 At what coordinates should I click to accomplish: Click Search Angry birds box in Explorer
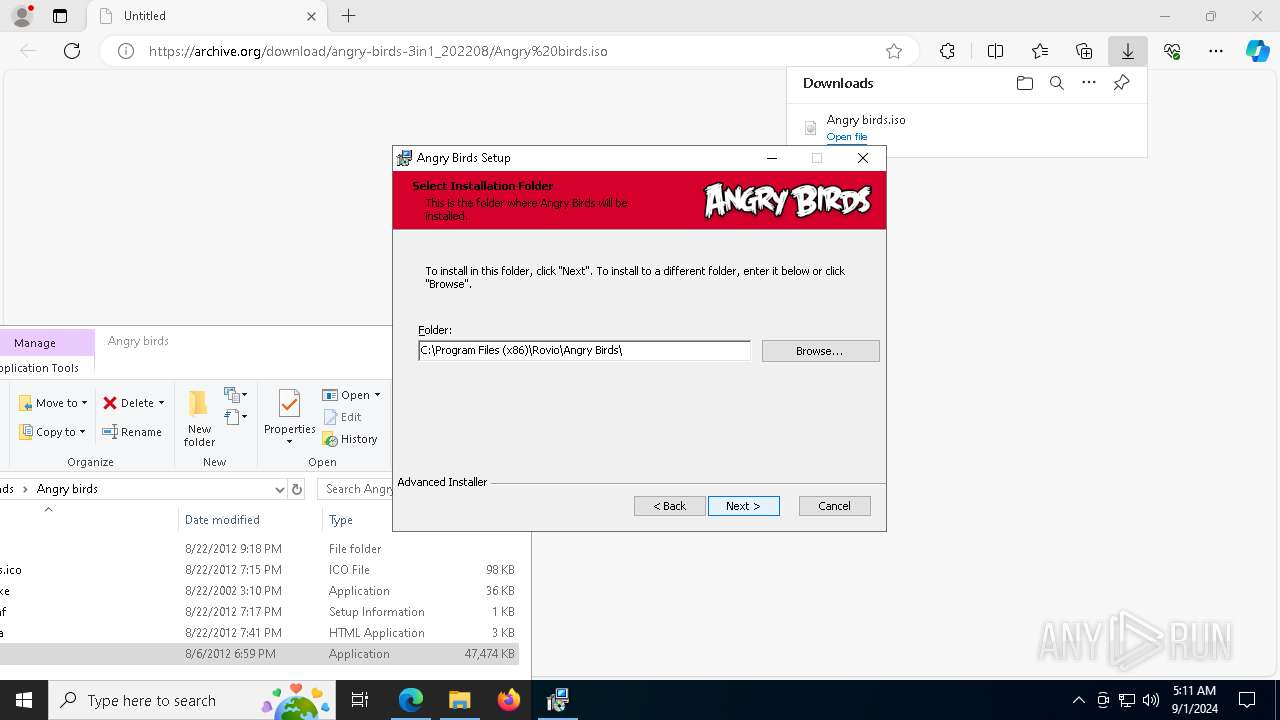click(355, 489)
